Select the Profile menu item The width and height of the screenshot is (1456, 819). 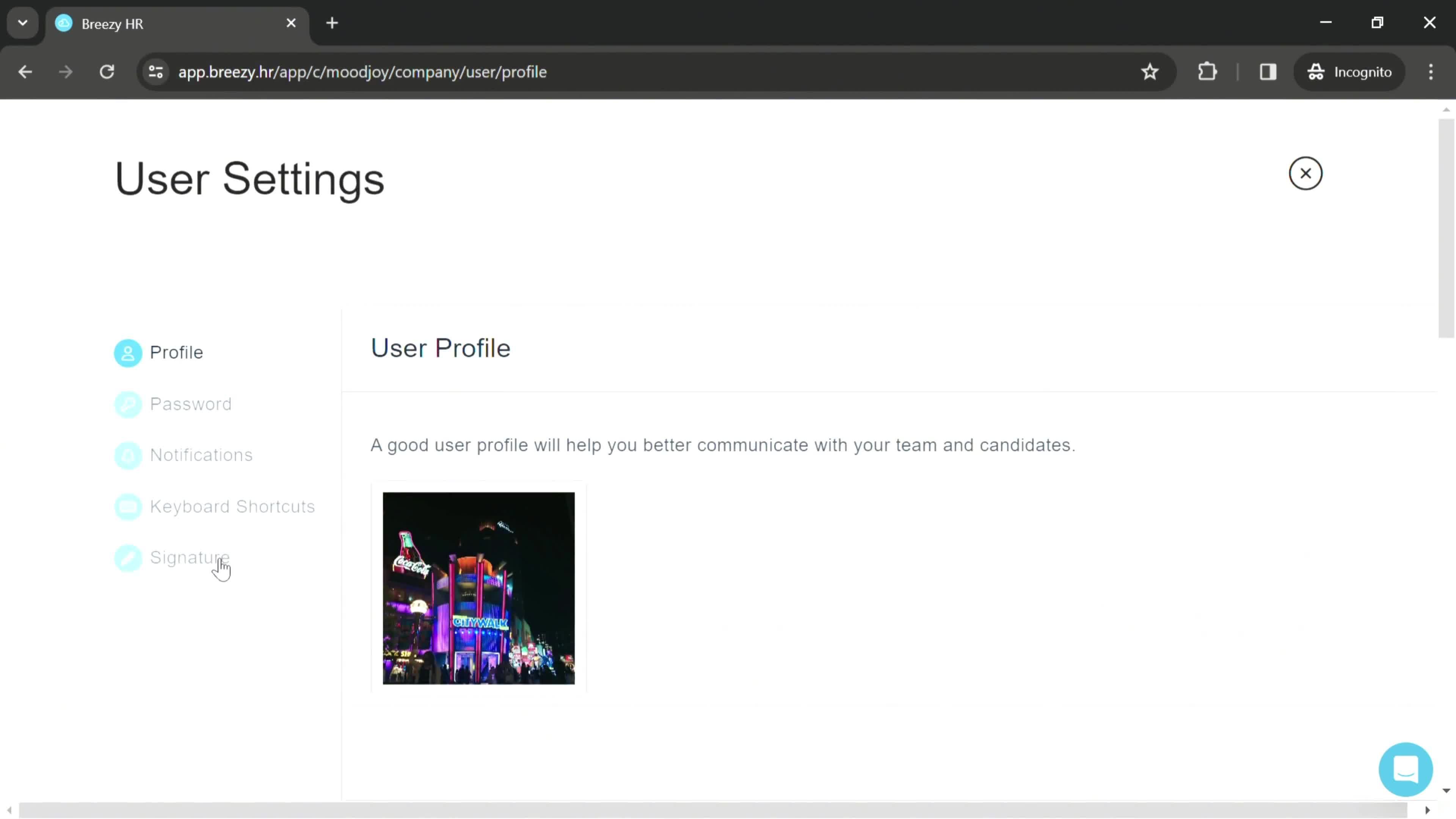click(x=176, y=352)
